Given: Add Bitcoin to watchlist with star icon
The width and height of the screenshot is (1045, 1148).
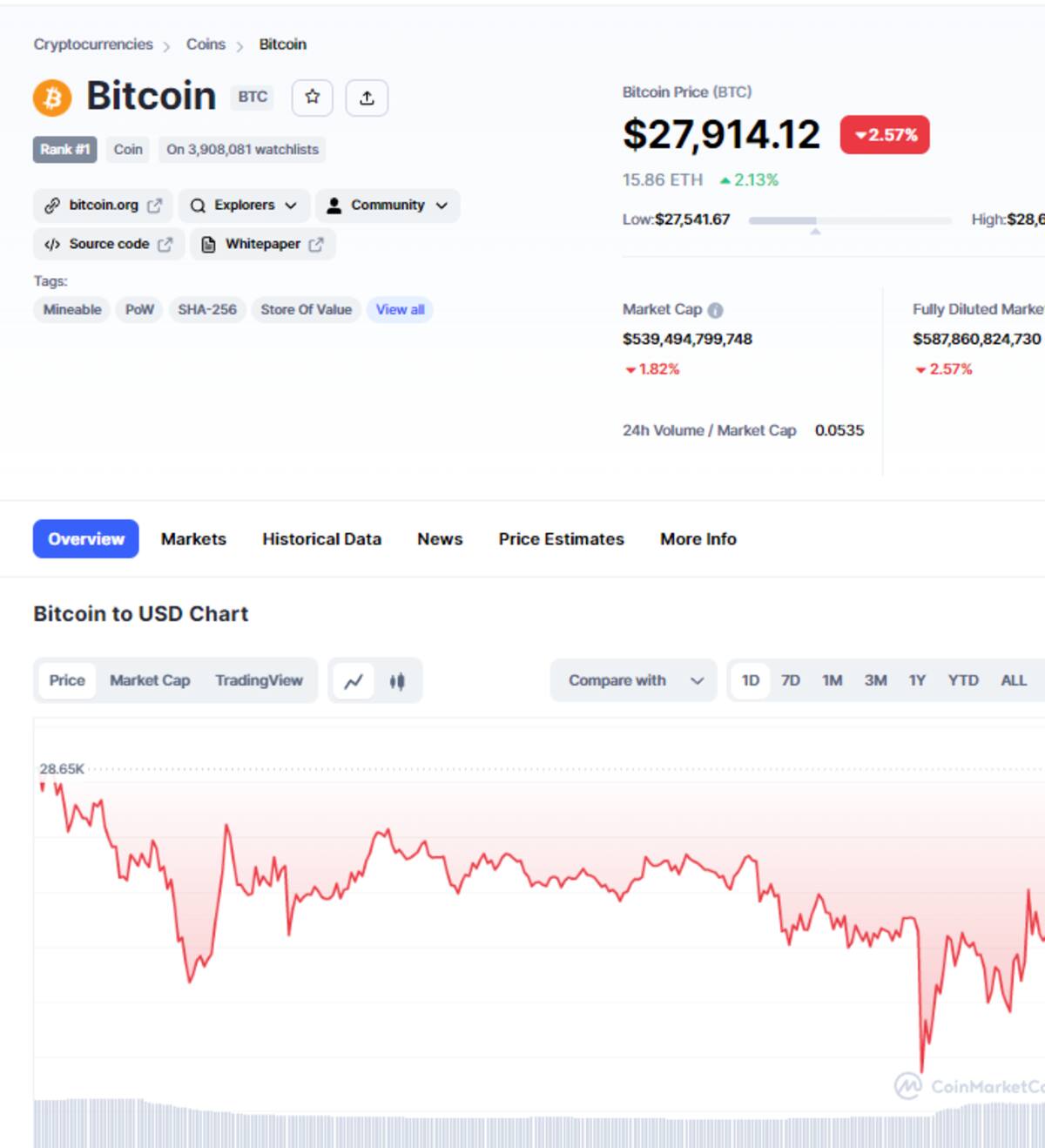Looking at the screenshot, I should 312,98.
